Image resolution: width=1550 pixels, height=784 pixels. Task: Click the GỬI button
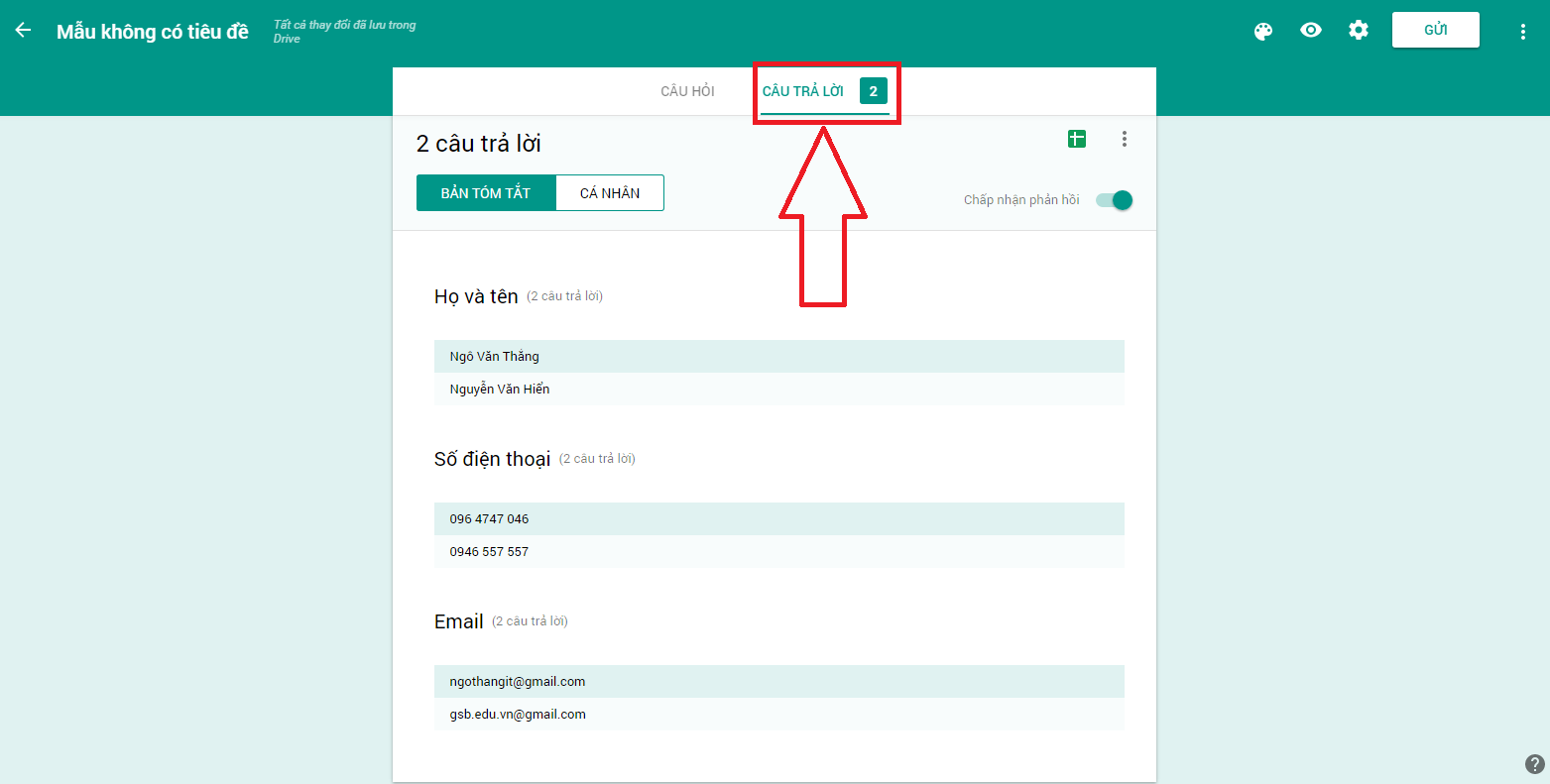tap(1436, 30)
